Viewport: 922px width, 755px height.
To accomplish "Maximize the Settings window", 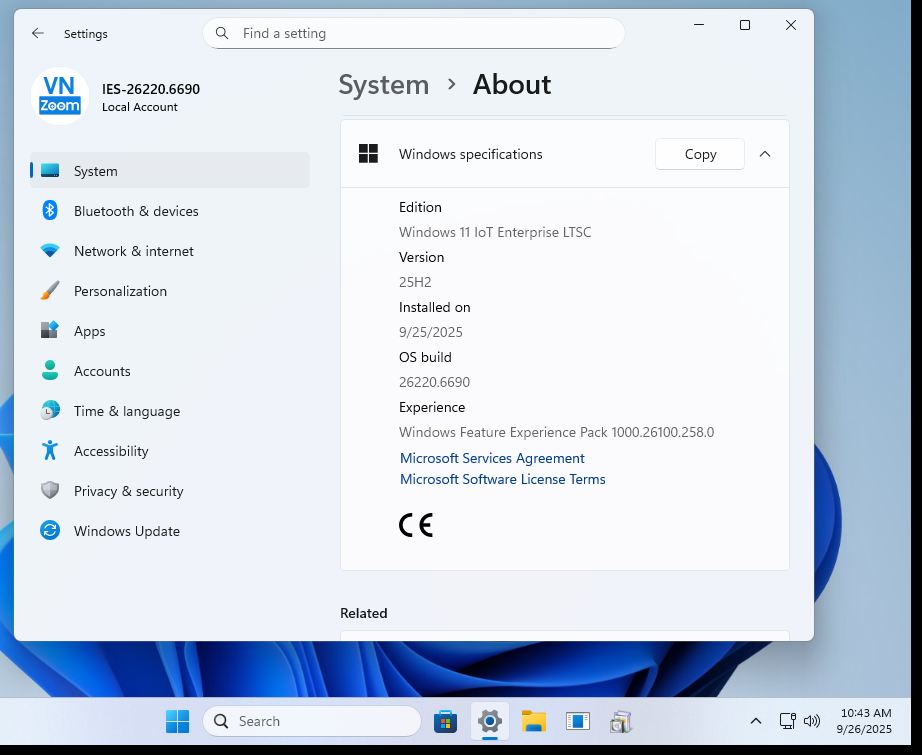I will point(744,25).
